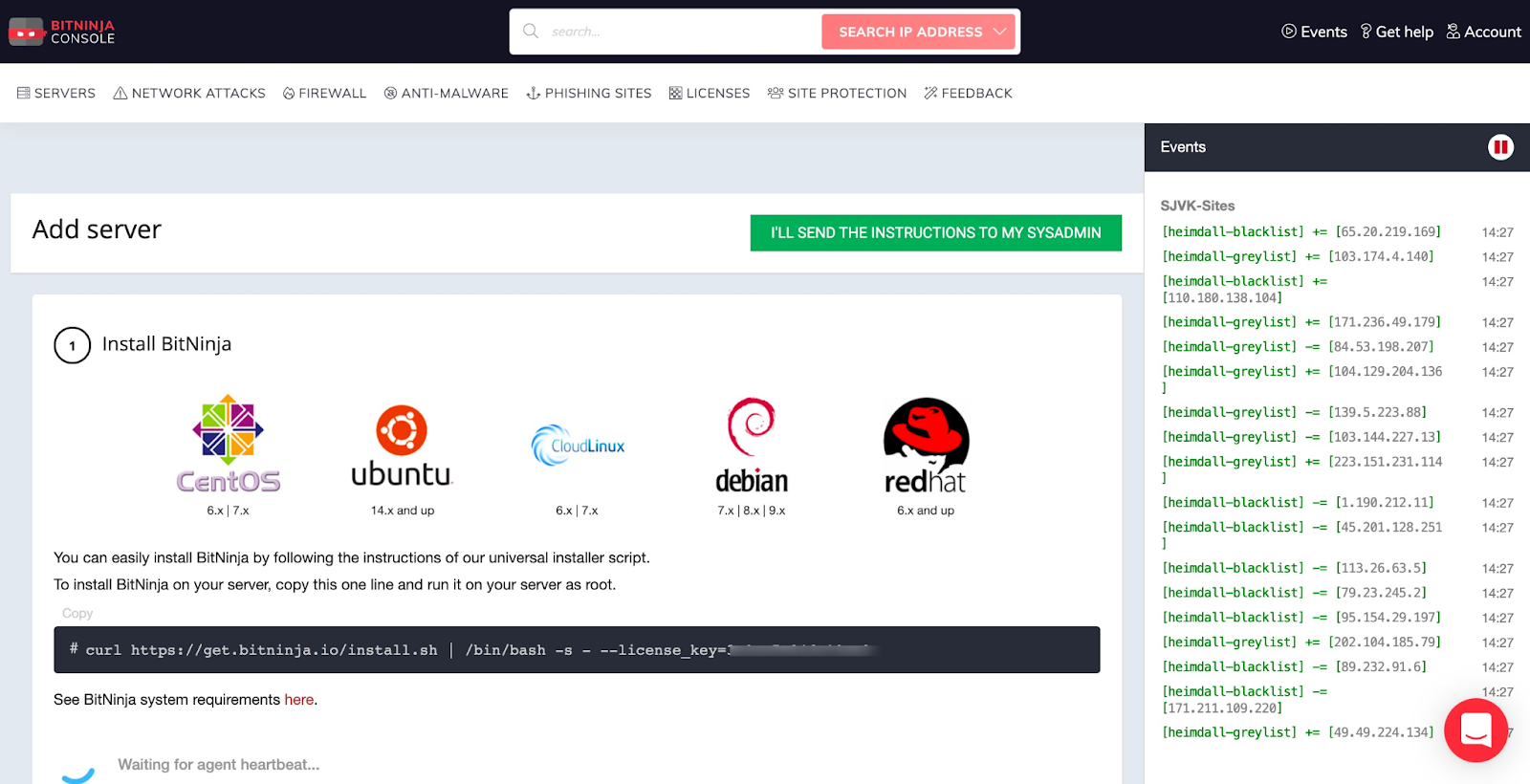1530x784 pixels.
Task: Open the system requirements 'here' link
Action: pyautogui.click(x=298, y=700)
